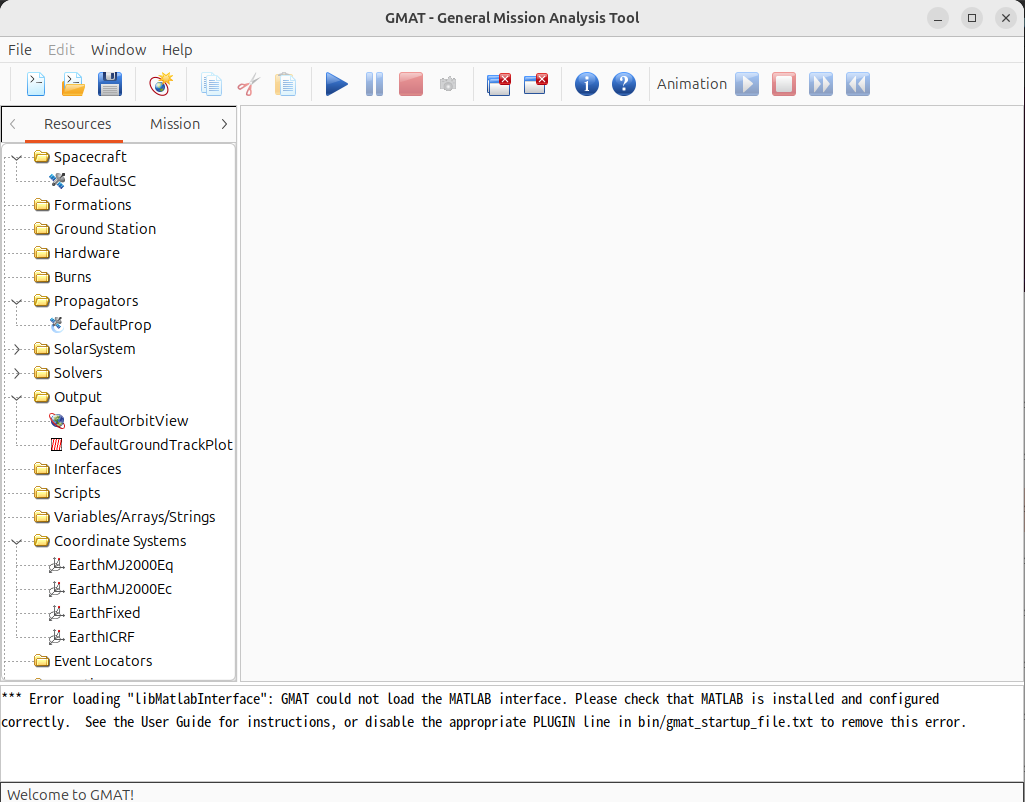Collapse the Spacecraft folder

click(17, 158)
